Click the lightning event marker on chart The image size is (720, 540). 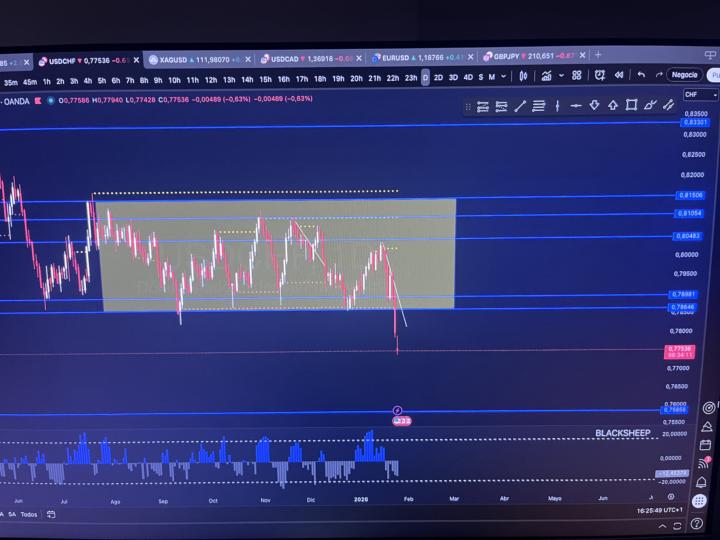[x=397, y=410]
